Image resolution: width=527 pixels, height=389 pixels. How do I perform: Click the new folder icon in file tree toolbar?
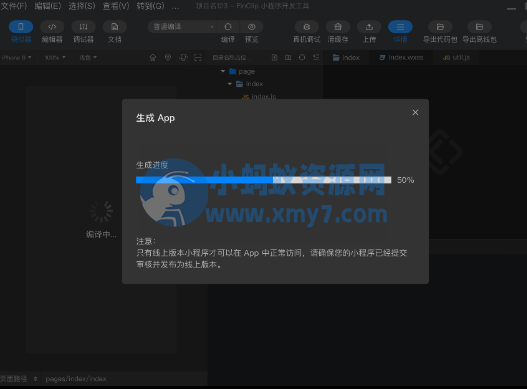click(x=288, y=57)
